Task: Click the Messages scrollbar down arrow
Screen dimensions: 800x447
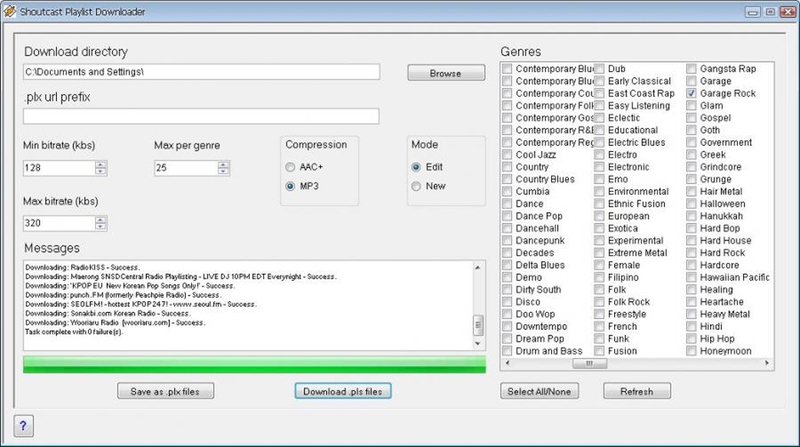Action: point(478,343)
